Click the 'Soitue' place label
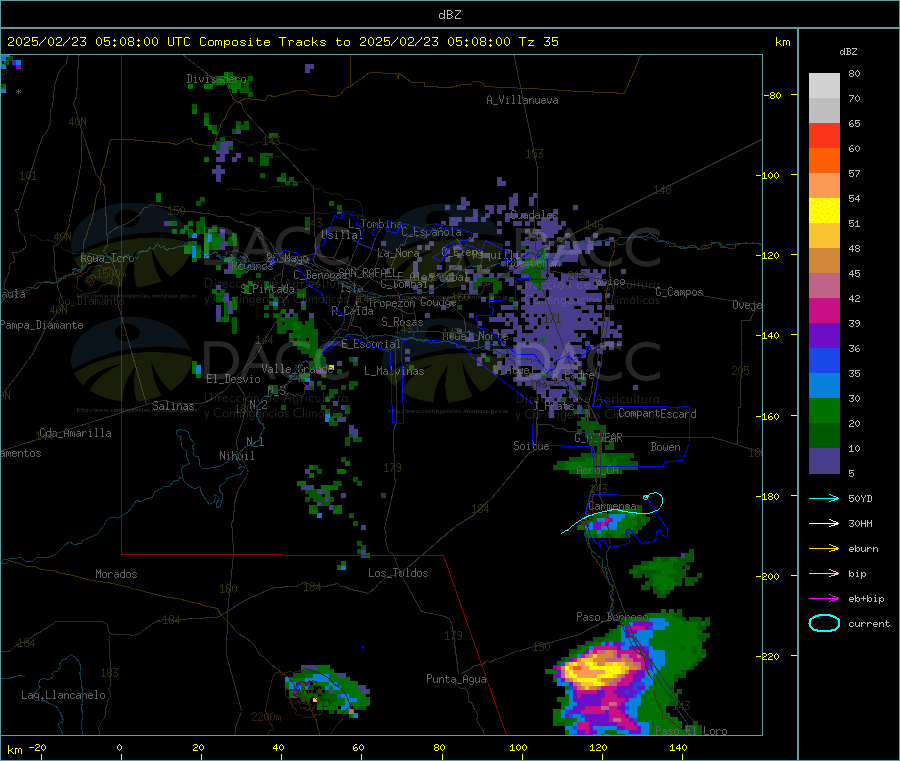The width and height of the screenshot is (900, 761). [531, 445]
